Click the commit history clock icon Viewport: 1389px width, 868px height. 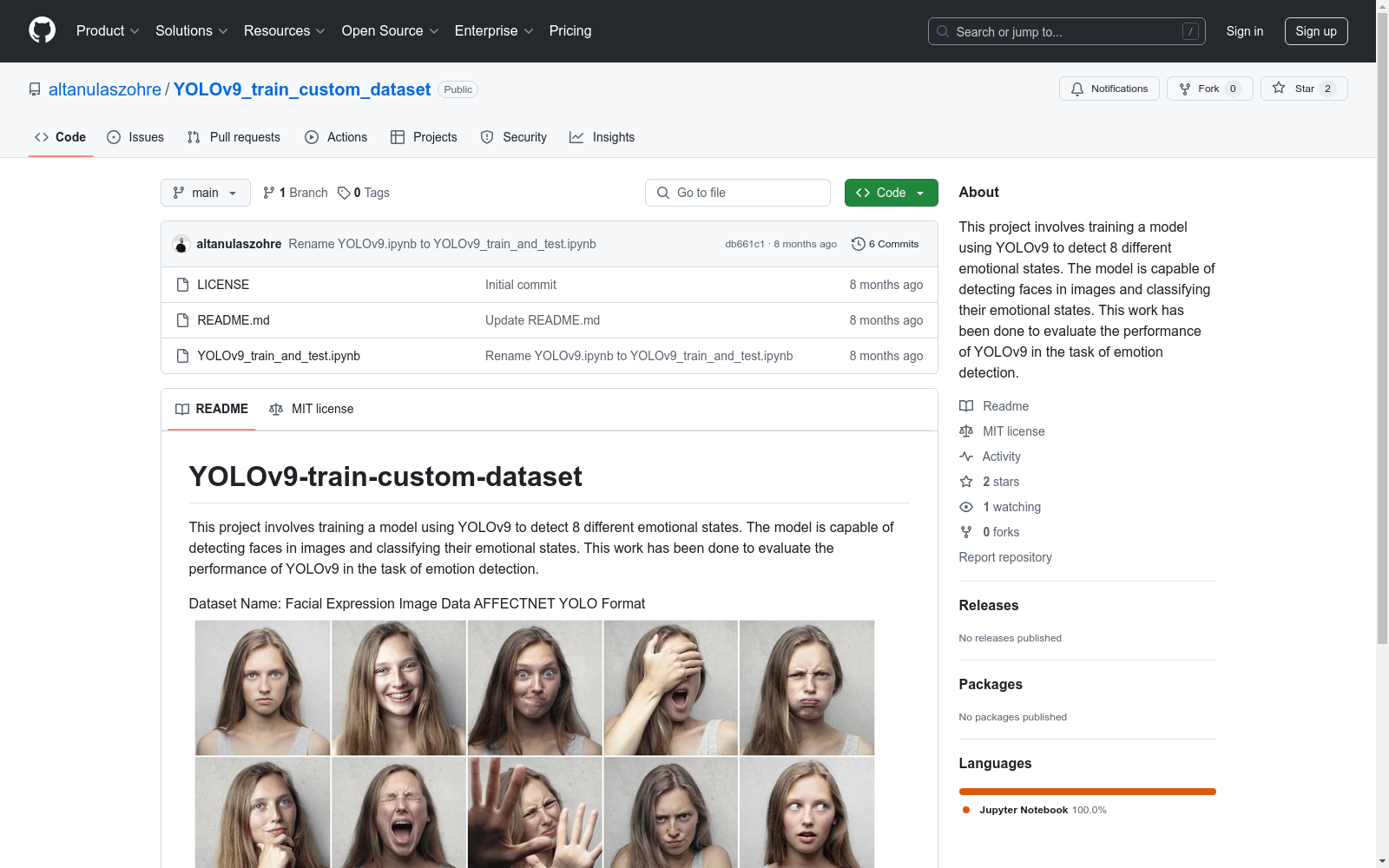click(858, 244)
